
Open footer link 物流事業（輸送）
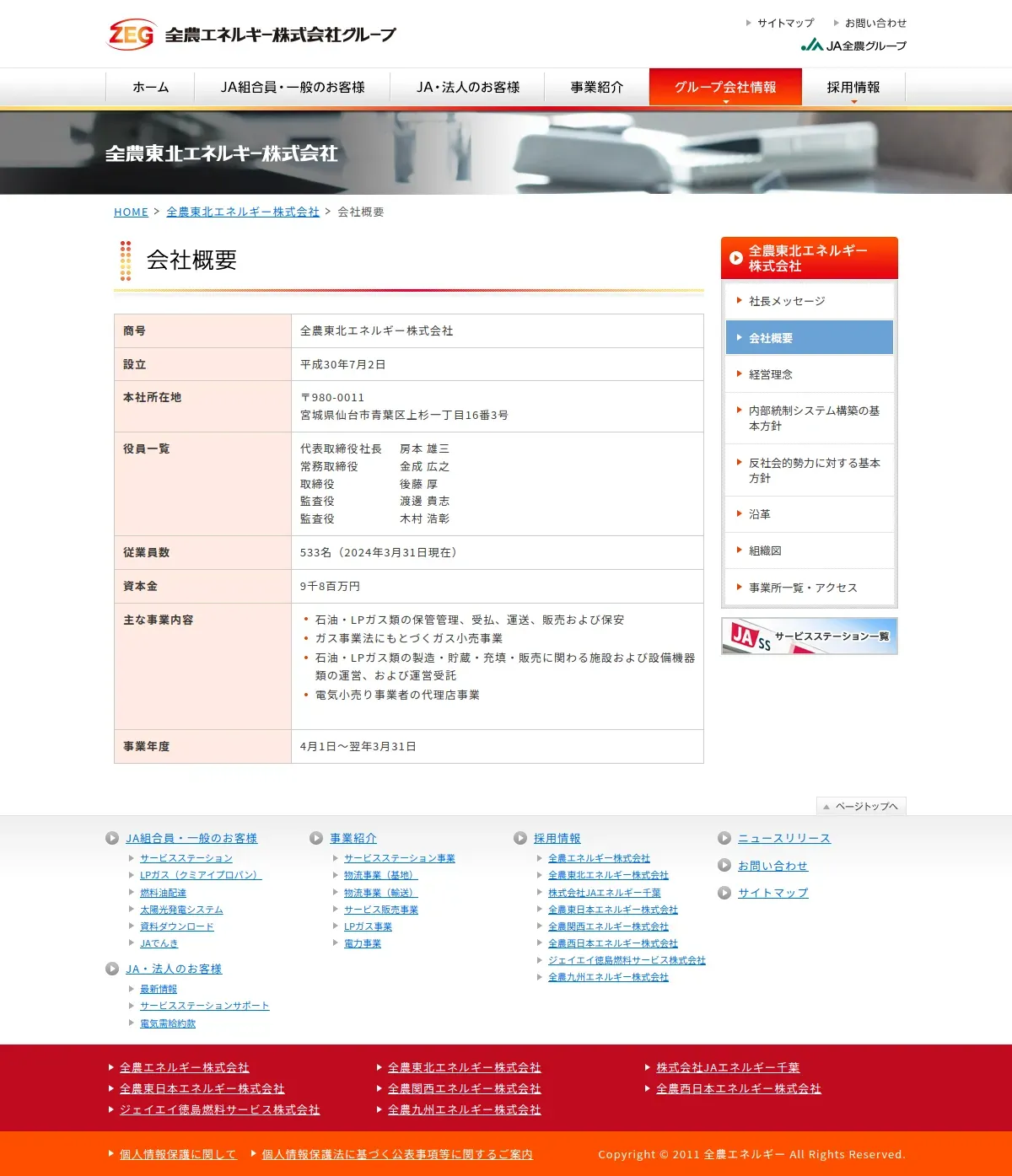coord(381,893)
